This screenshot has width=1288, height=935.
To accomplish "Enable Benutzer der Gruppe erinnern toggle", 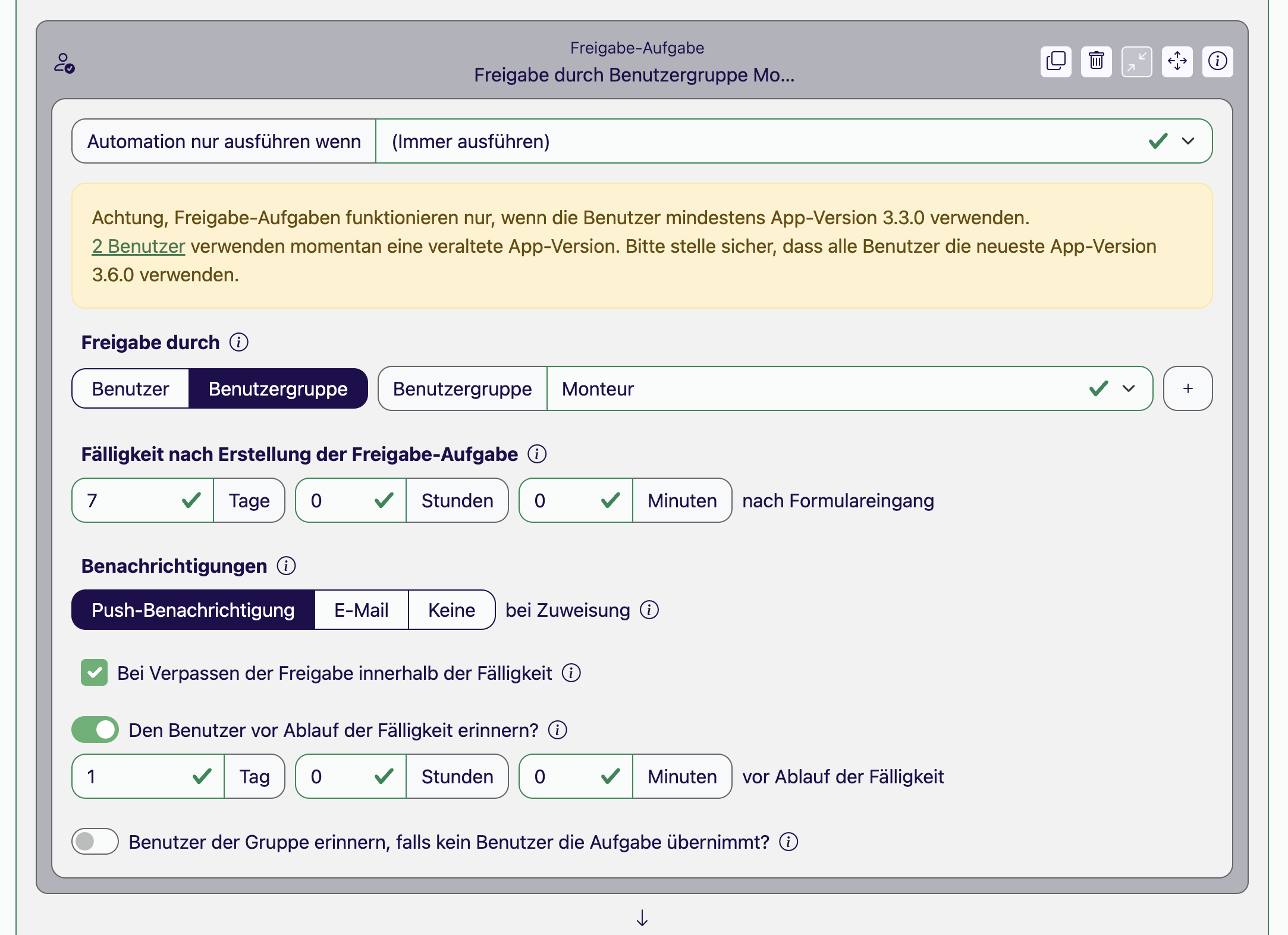I will tap(95, 842).
